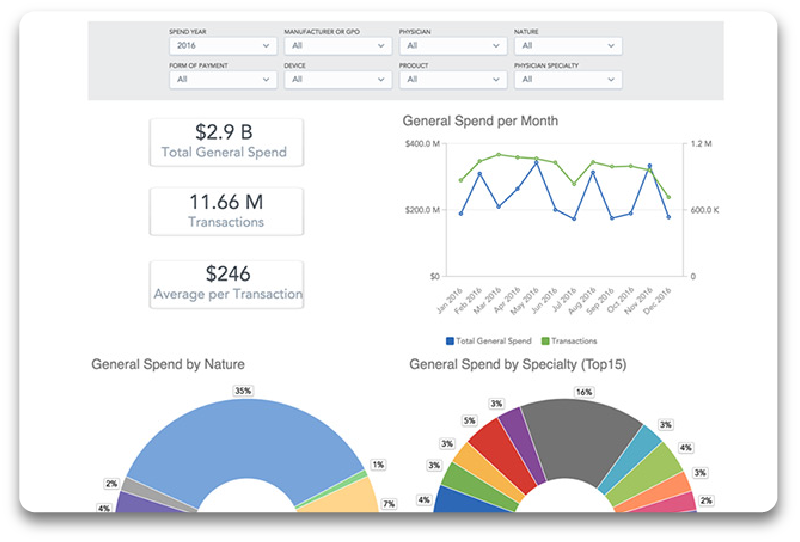Select the 35% blue slice in Nature chart
The height and width of the screenshot is (542, 800).
[245, 439]
